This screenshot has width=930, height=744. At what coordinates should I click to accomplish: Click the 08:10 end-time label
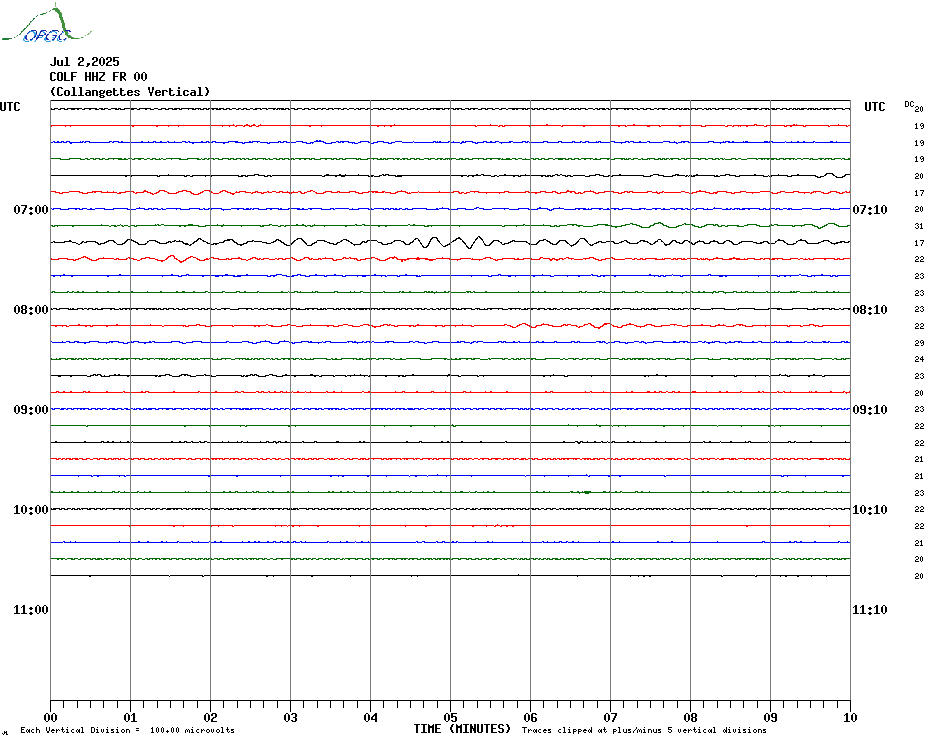pyautogui.click(x=870, y=310)
